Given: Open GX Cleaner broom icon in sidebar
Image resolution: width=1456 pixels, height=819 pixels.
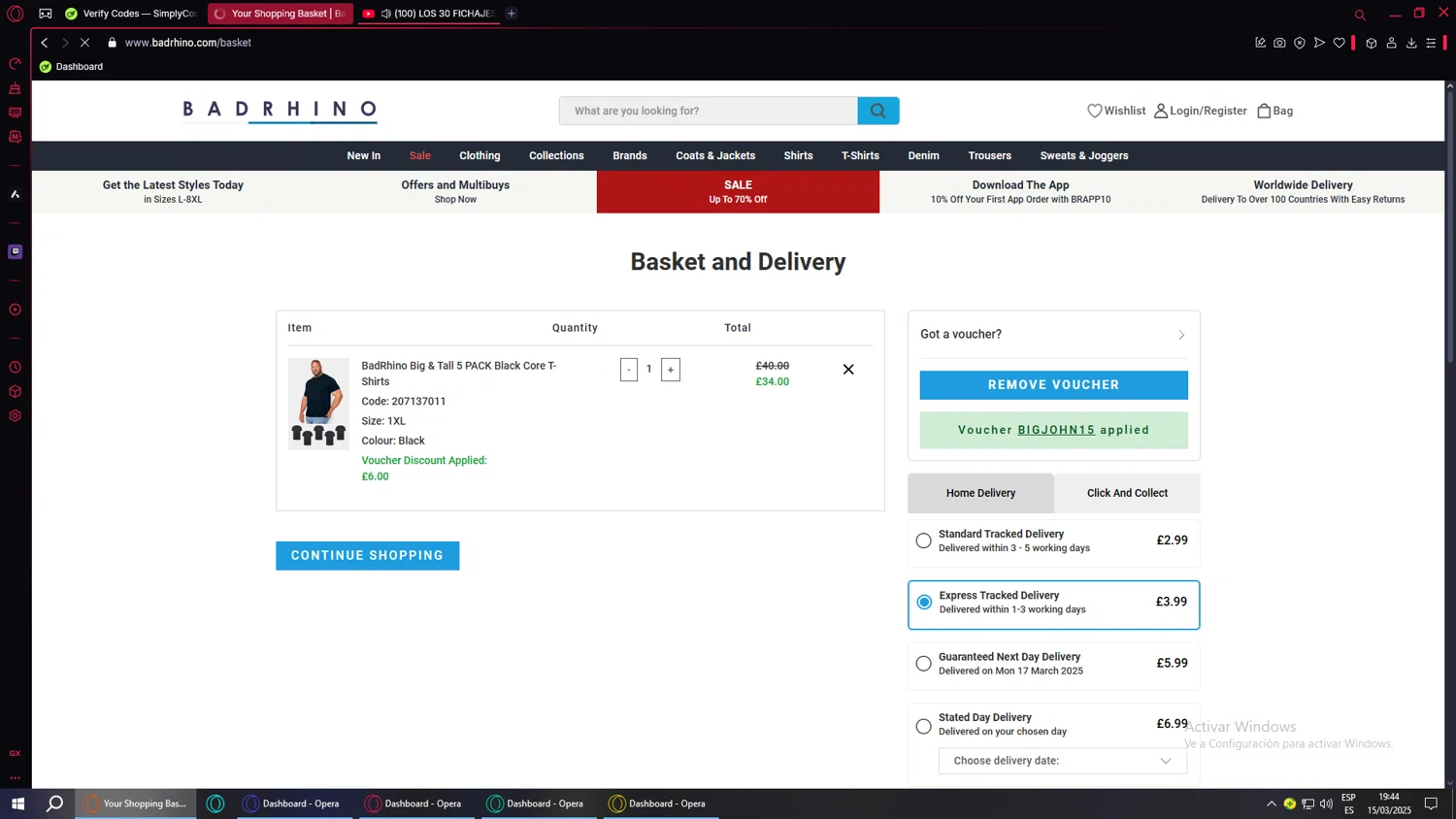Looking at the screenshot, I should click(x=15, y=88).
